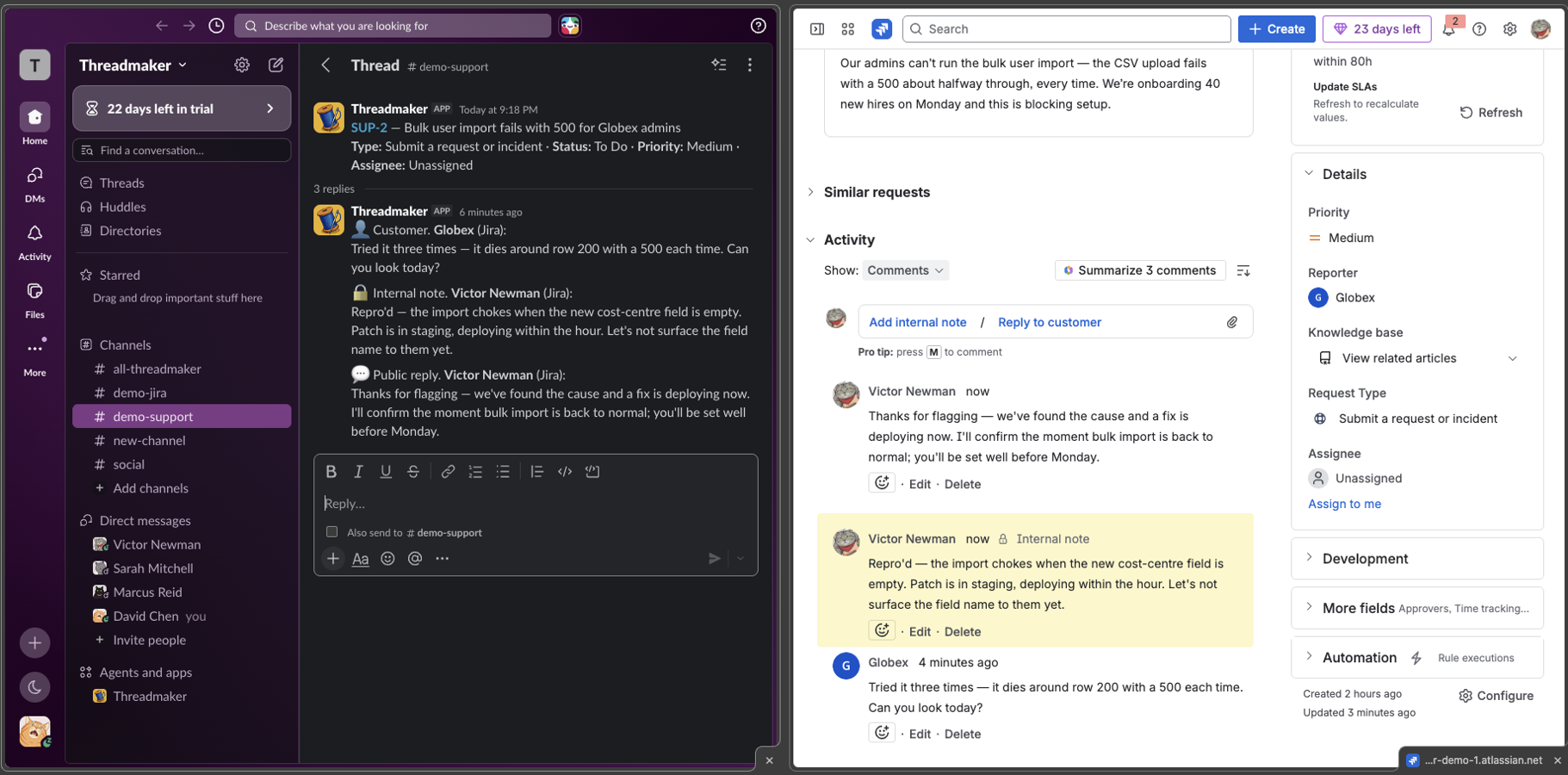Toggle bold formatting in reply box

(x=331, y=472)
